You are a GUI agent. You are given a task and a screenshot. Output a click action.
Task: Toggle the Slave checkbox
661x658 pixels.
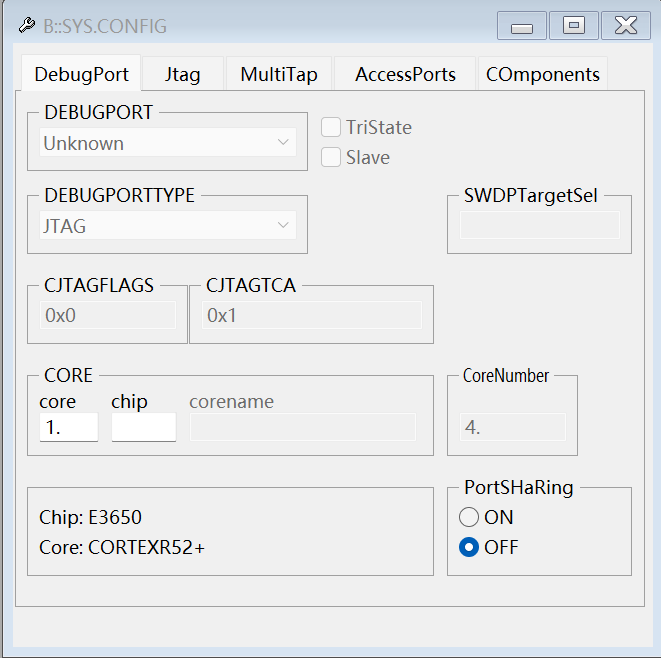pyautogui.click(x=331, y=157)
